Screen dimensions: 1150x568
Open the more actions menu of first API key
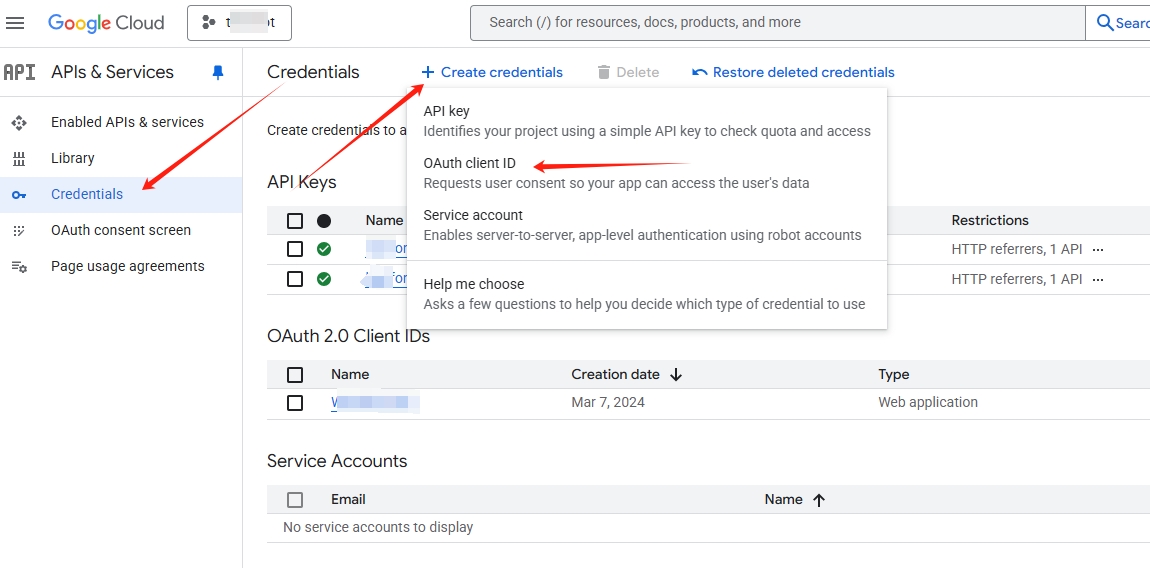(x=1098, y=250)
